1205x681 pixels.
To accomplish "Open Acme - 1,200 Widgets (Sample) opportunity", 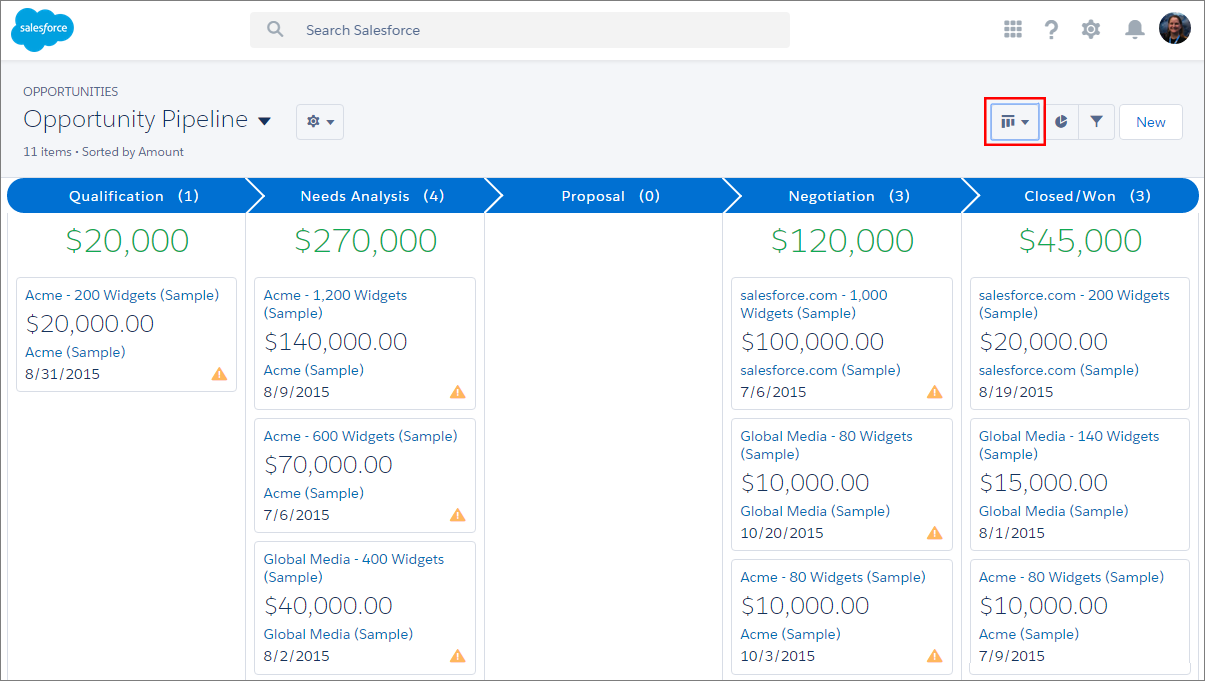I will point(335,304).
